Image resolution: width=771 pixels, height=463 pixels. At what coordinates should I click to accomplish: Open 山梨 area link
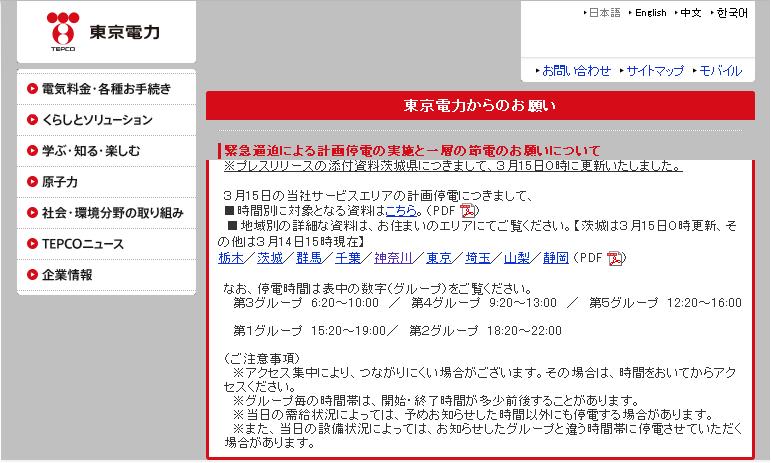pos(517,258)
